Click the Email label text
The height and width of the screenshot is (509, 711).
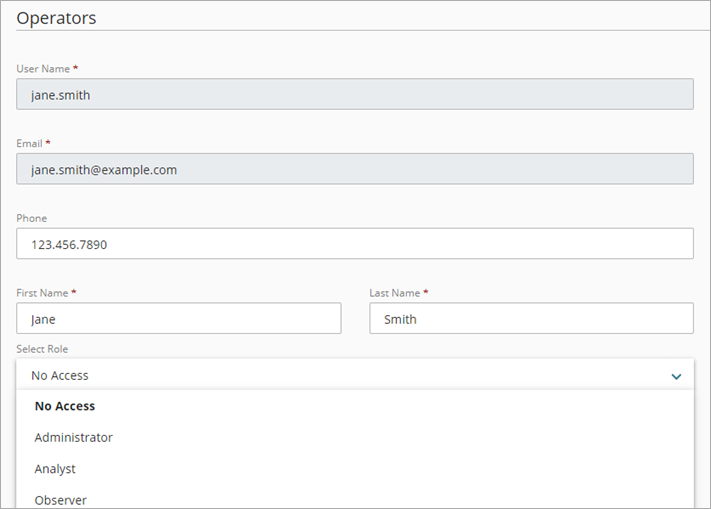29,143
